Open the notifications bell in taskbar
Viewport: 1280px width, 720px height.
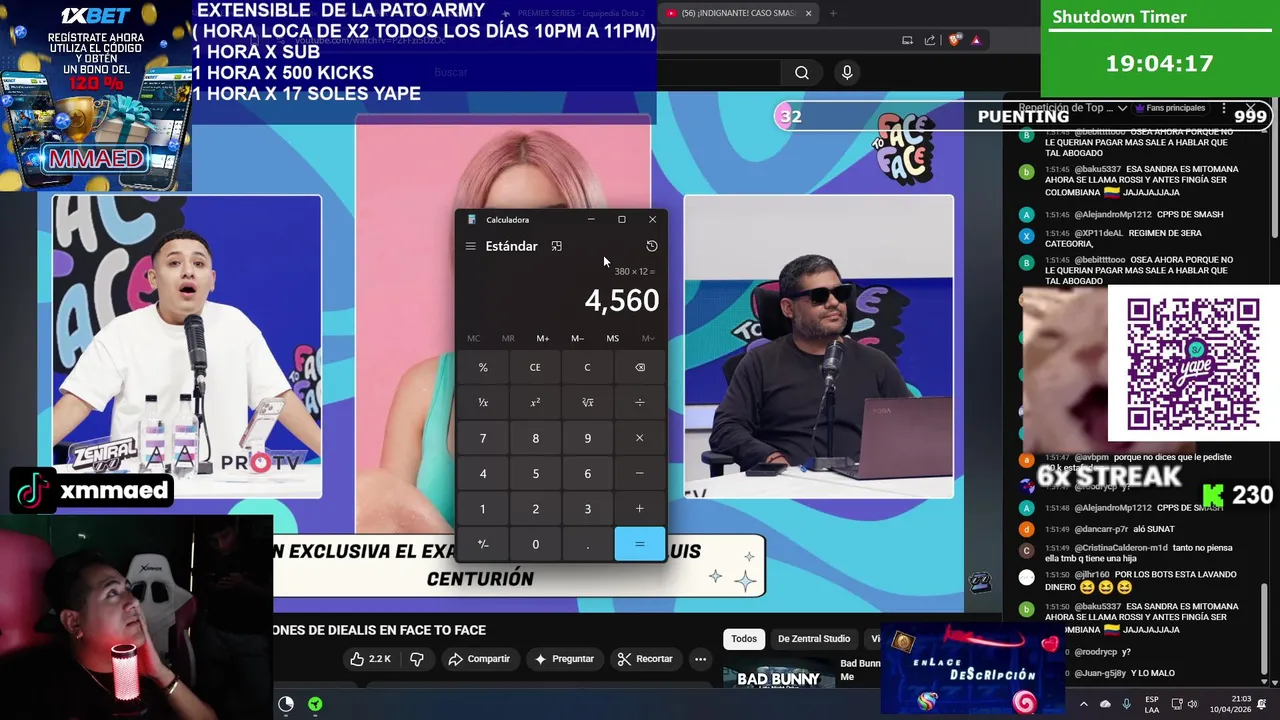(1262, 704)
